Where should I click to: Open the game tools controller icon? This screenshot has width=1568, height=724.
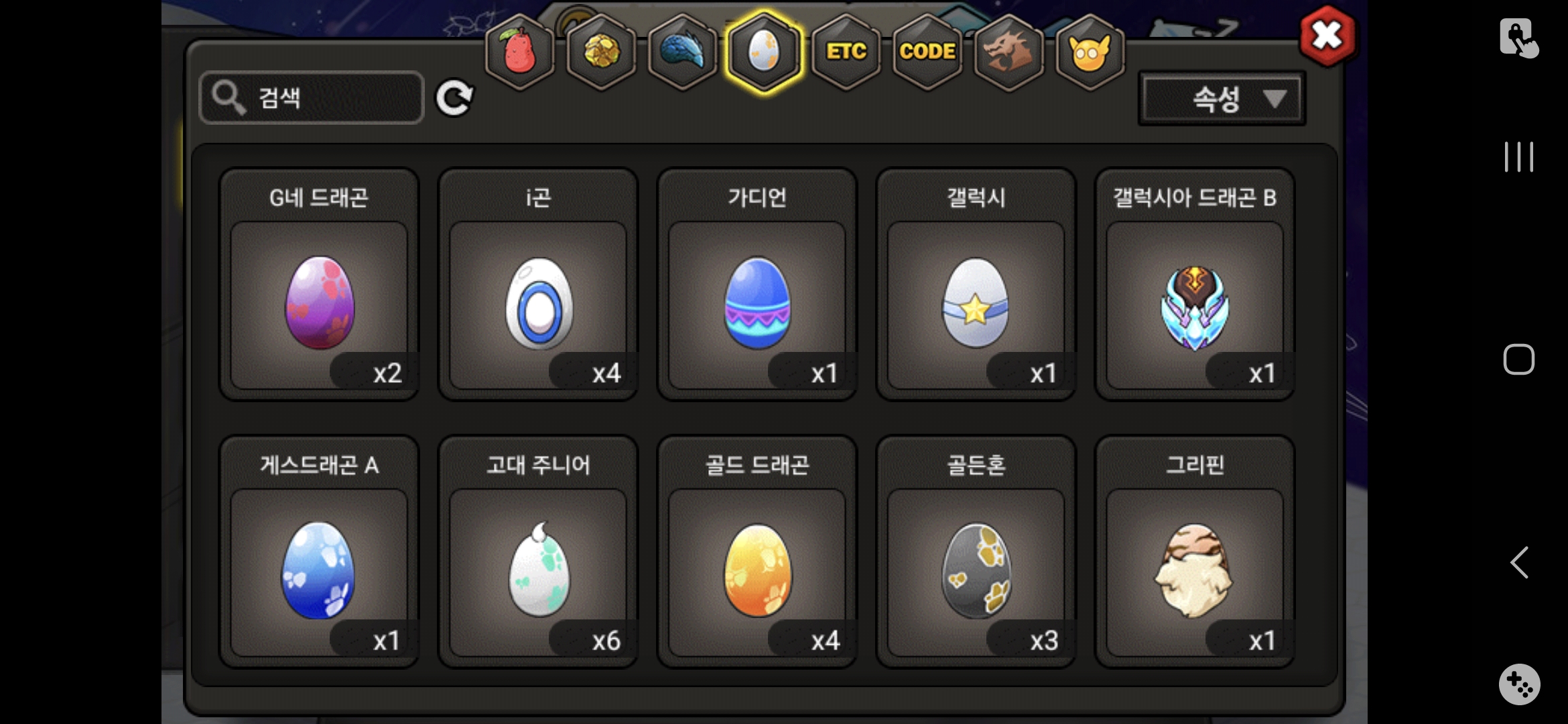tap(1519, 684)
